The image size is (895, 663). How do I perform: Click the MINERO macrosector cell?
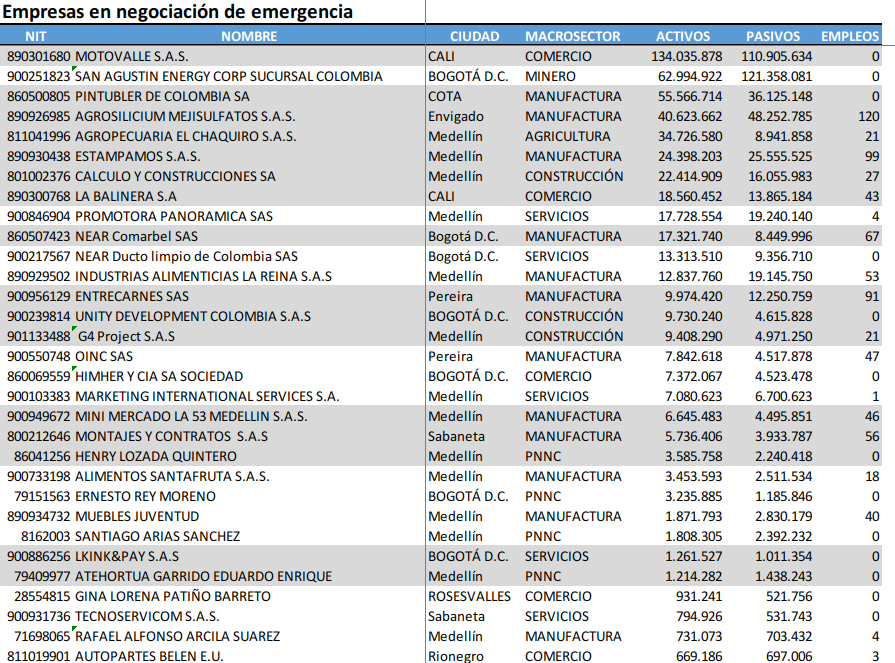coord(550,76)
